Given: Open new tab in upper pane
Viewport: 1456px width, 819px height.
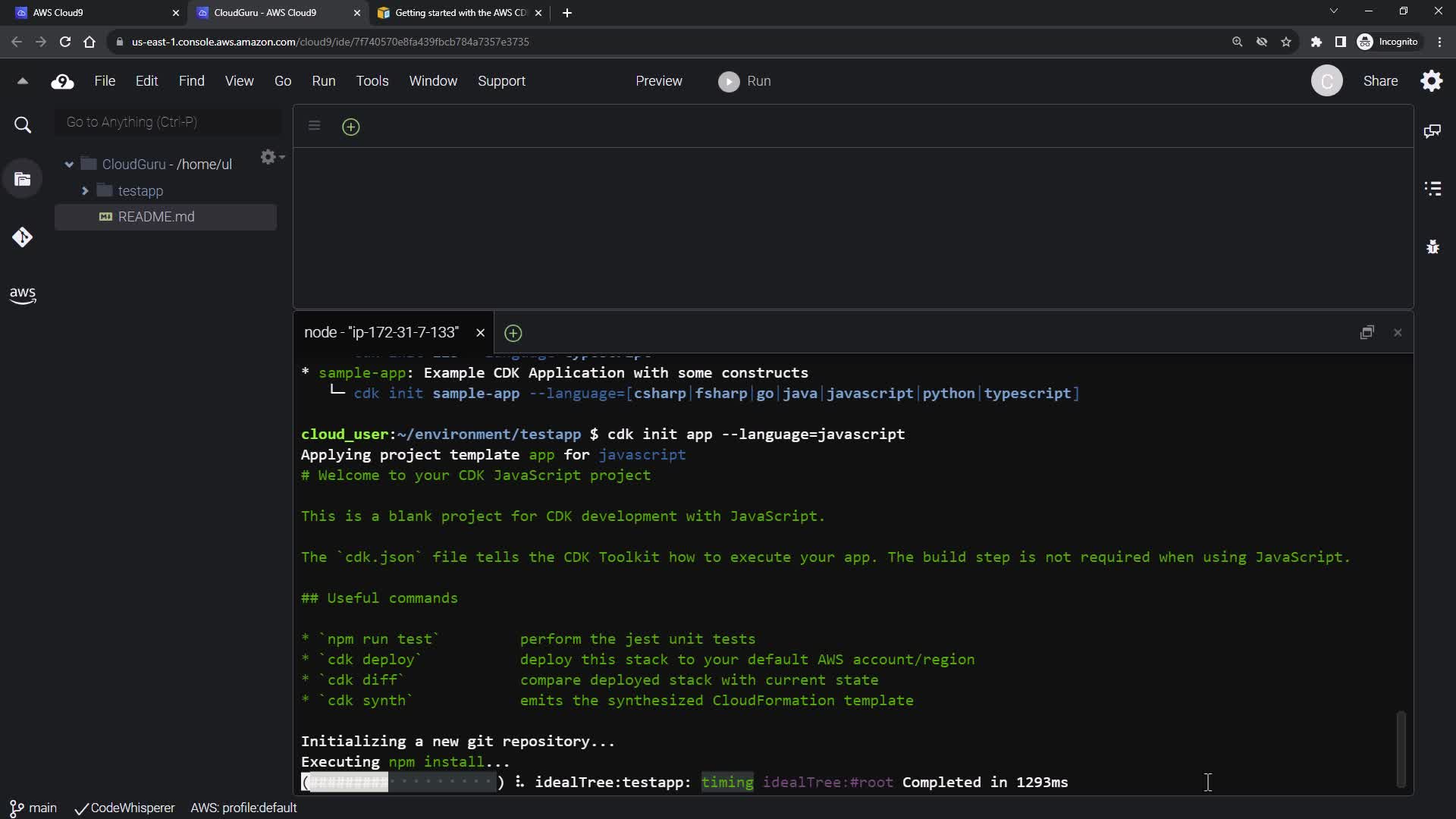Looking at the screenshot, I should pyautogui.click(x=350, y=127).
